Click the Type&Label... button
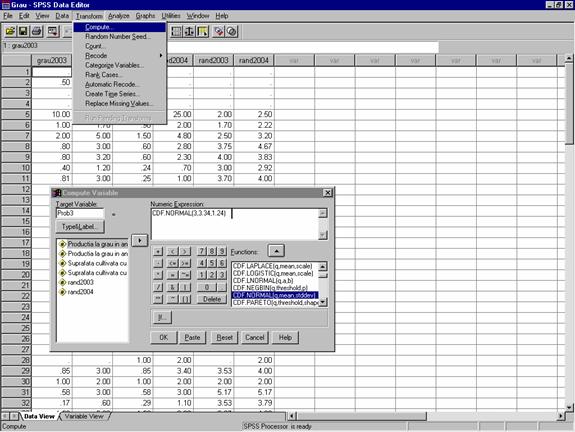575x432 pixels. coord(80,227)
